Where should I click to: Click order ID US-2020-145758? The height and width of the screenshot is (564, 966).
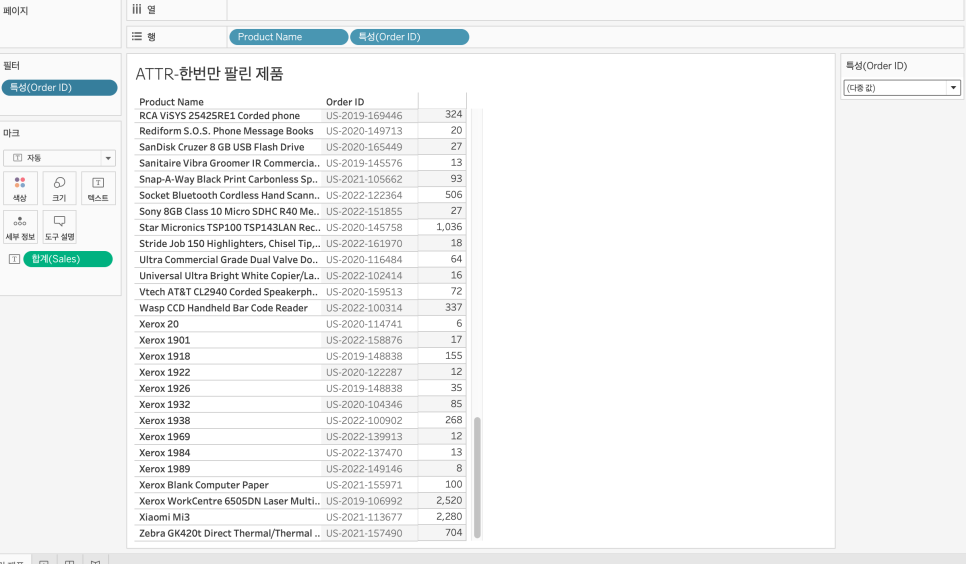pyautogui.click(x=364, y=227)
